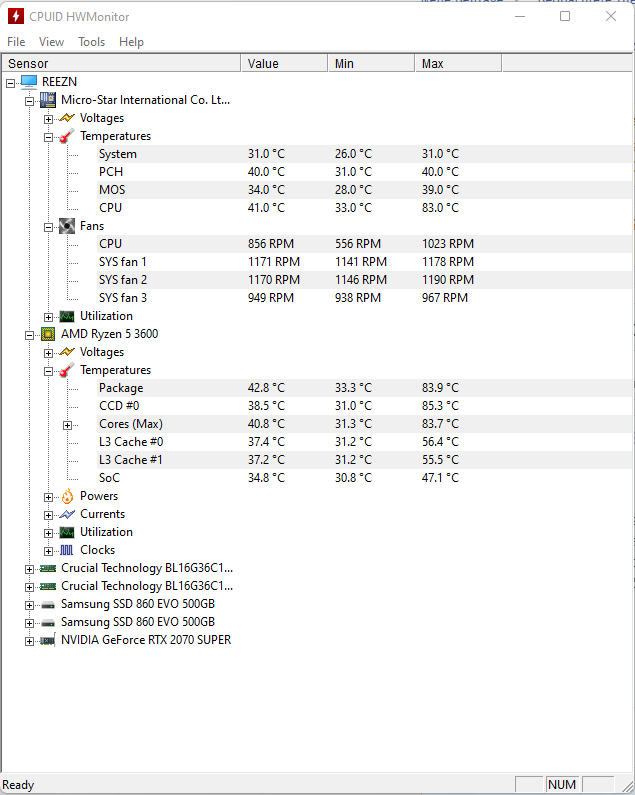Viewport: 635px width, 795px height.
Task: Click the 1023 RPM CPU fan max value
Action: tap(448, 244)
